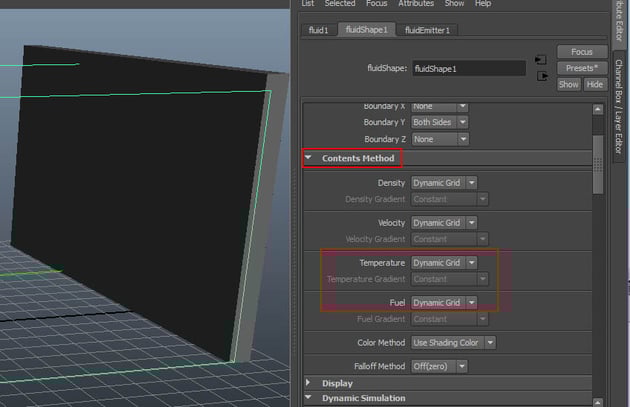This screenshot has width=630, height=407.
Task: Open the Show menu
Action: click(x=454, y=4)
